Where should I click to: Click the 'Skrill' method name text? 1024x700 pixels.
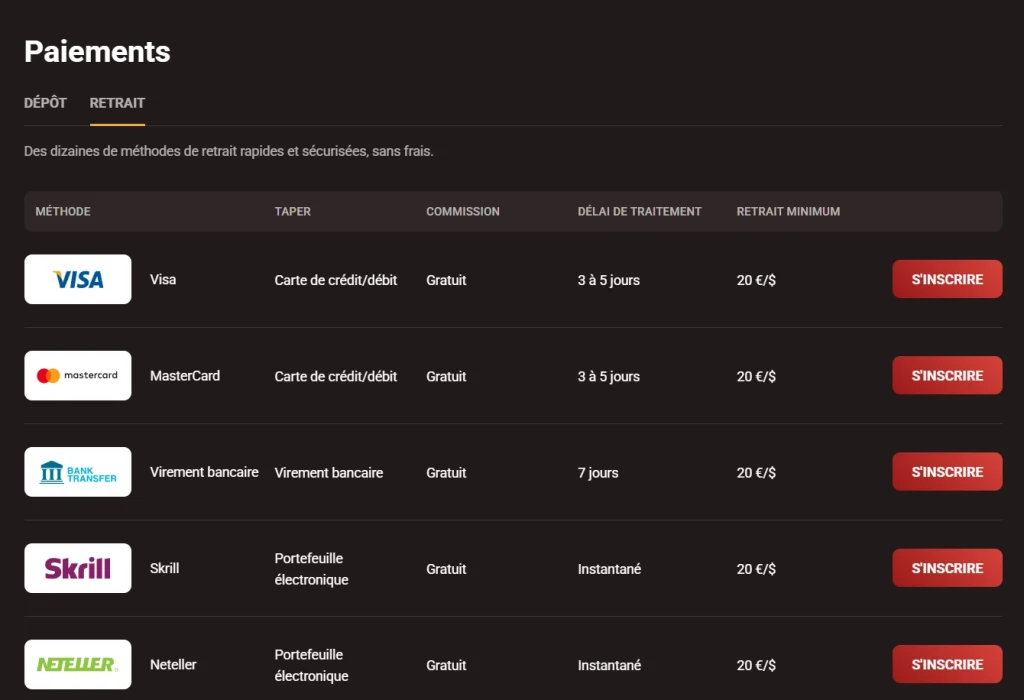click(x=165, y=568)
